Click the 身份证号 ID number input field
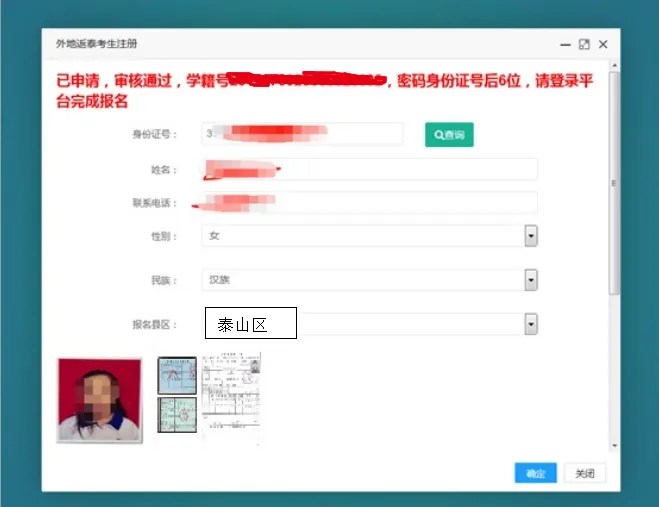This screenshot has height=507, width=659. [303, 134]
